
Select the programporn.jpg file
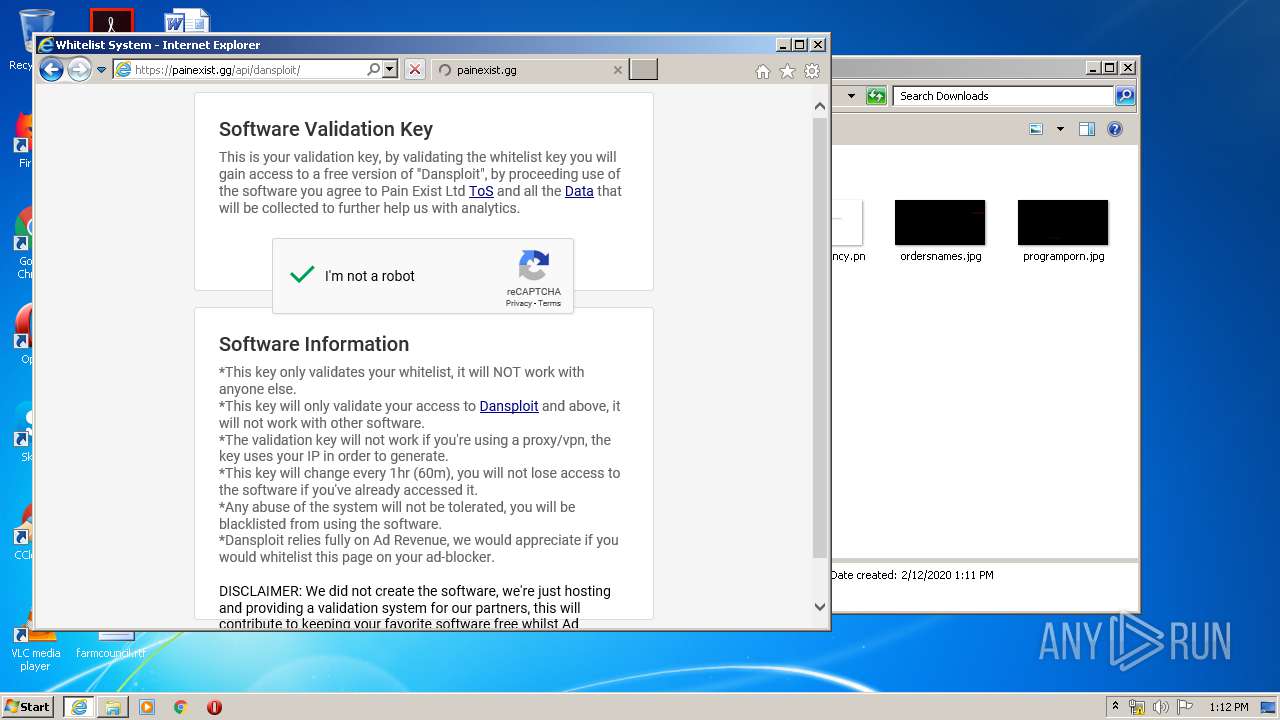pyautogui.click(x=1063, y=231)
